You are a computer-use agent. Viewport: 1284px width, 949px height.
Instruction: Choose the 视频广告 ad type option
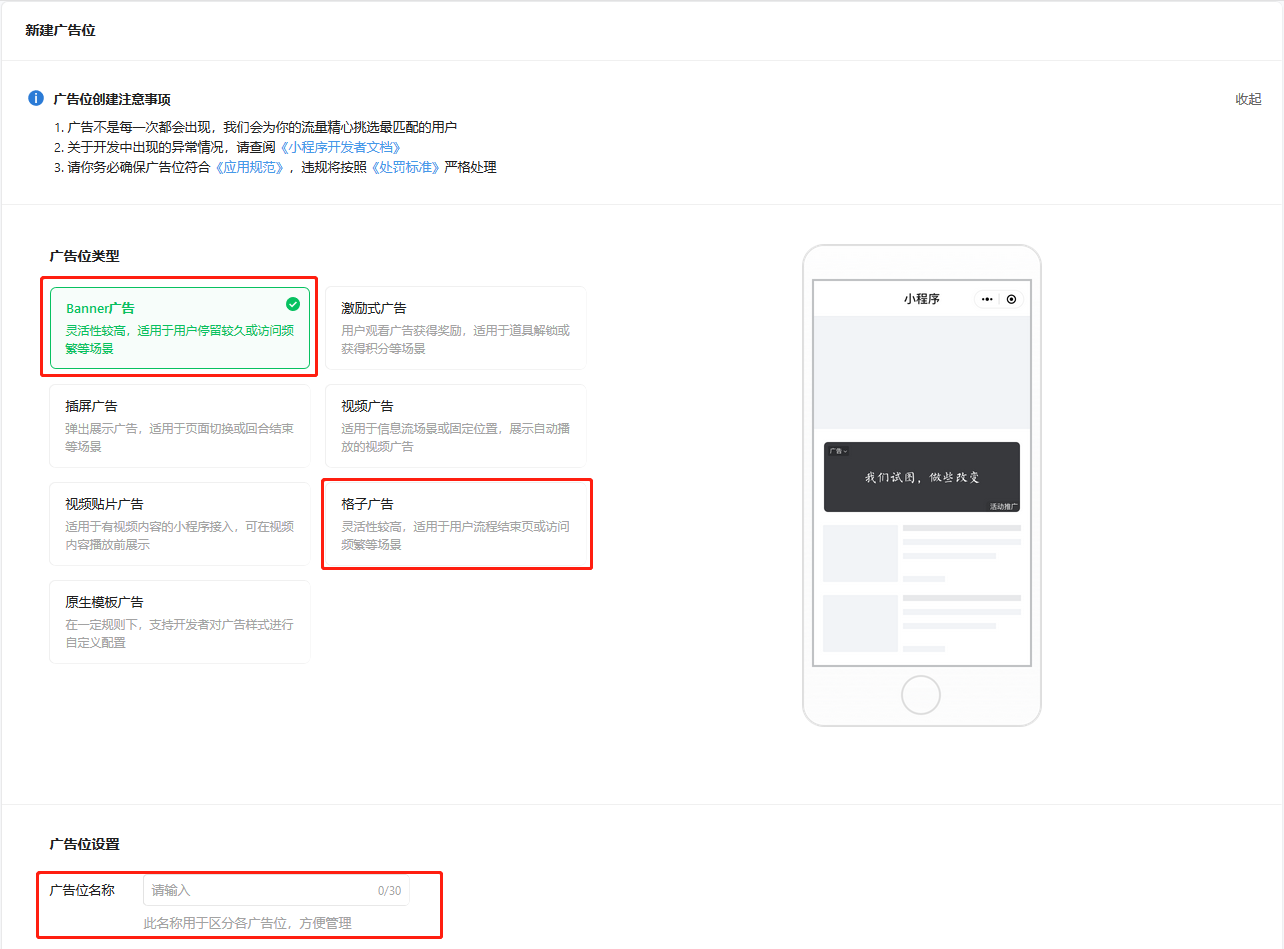coord(455,426)
